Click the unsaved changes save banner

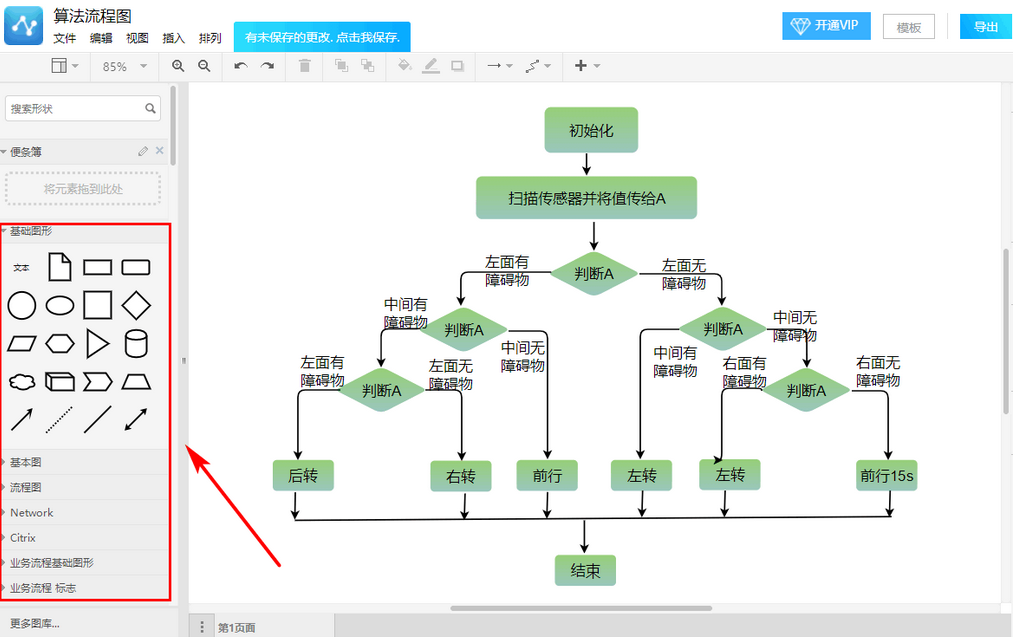pyautogui.click(x=322, y=37)
